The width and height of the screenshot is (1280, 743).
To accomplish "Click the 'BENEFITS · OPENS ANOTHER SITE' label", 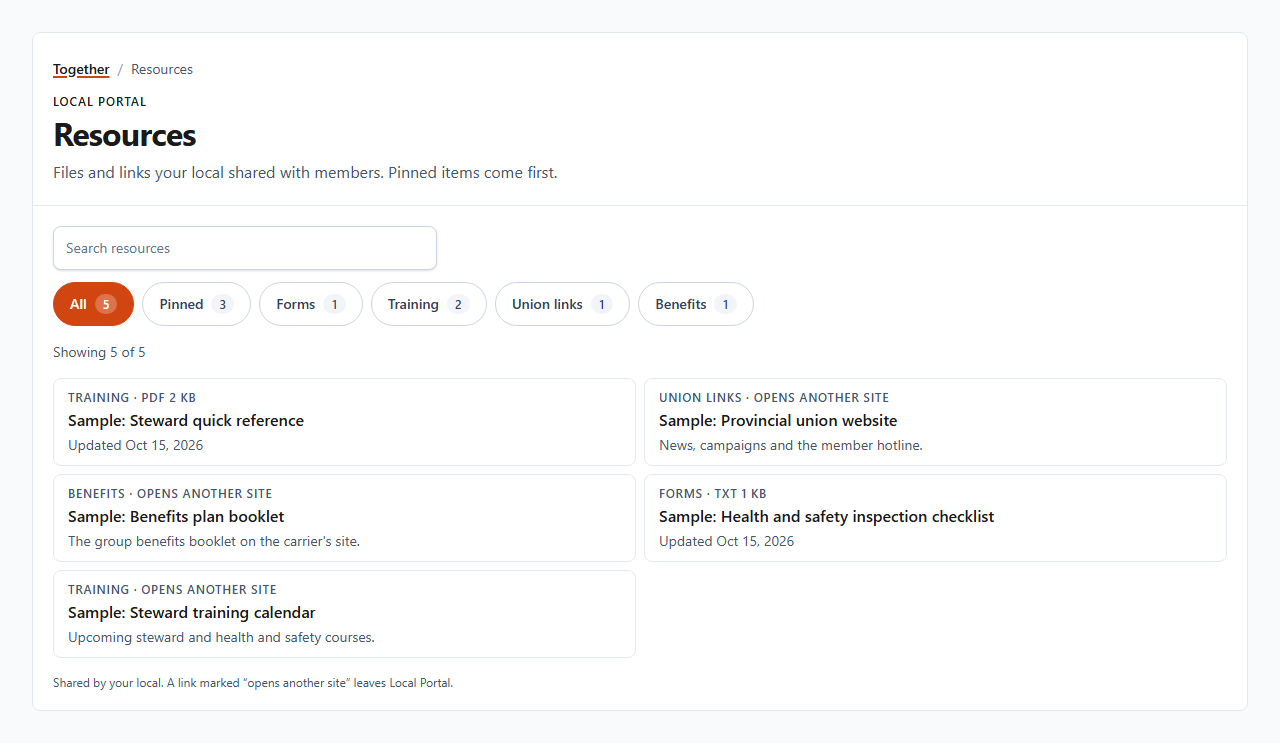I will pyautogui.click(x=170, y=494).
